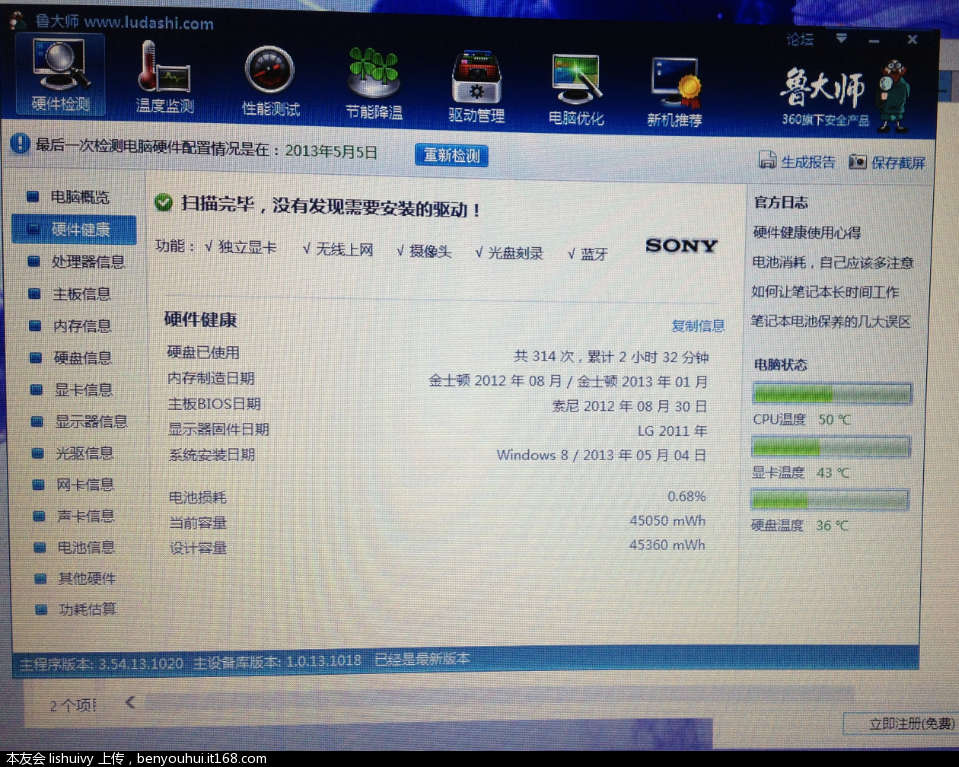Click the left chevron beside 2个项目
The height and width of the screenshot is (767, 959).
point(130,702)
